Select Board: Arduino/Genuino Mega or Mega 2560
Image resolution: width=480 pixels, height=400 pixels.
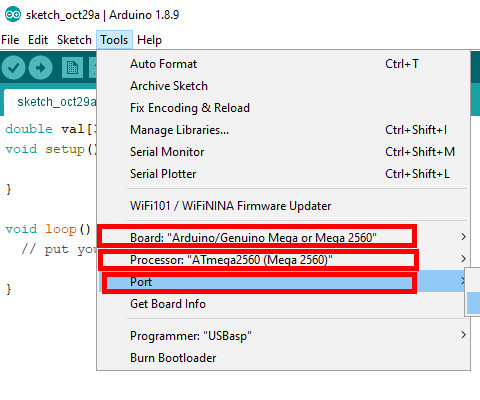click(283, 237)
